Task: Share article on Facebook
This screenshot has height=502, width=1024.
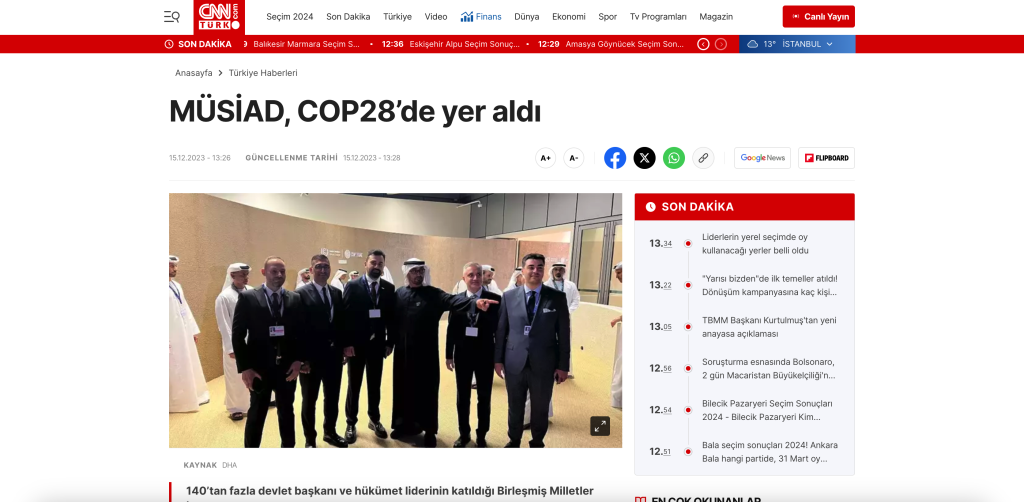Action: pyautogui.click(x=615, y=158)
